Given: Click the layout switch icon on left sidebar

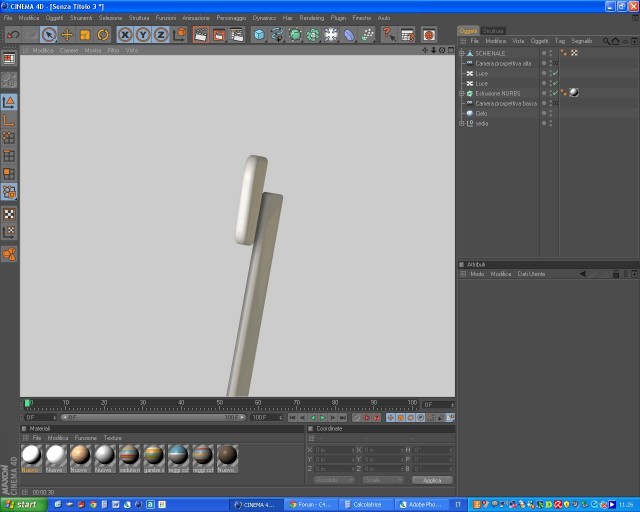Looking at the screenshot, I should point(9,59).
